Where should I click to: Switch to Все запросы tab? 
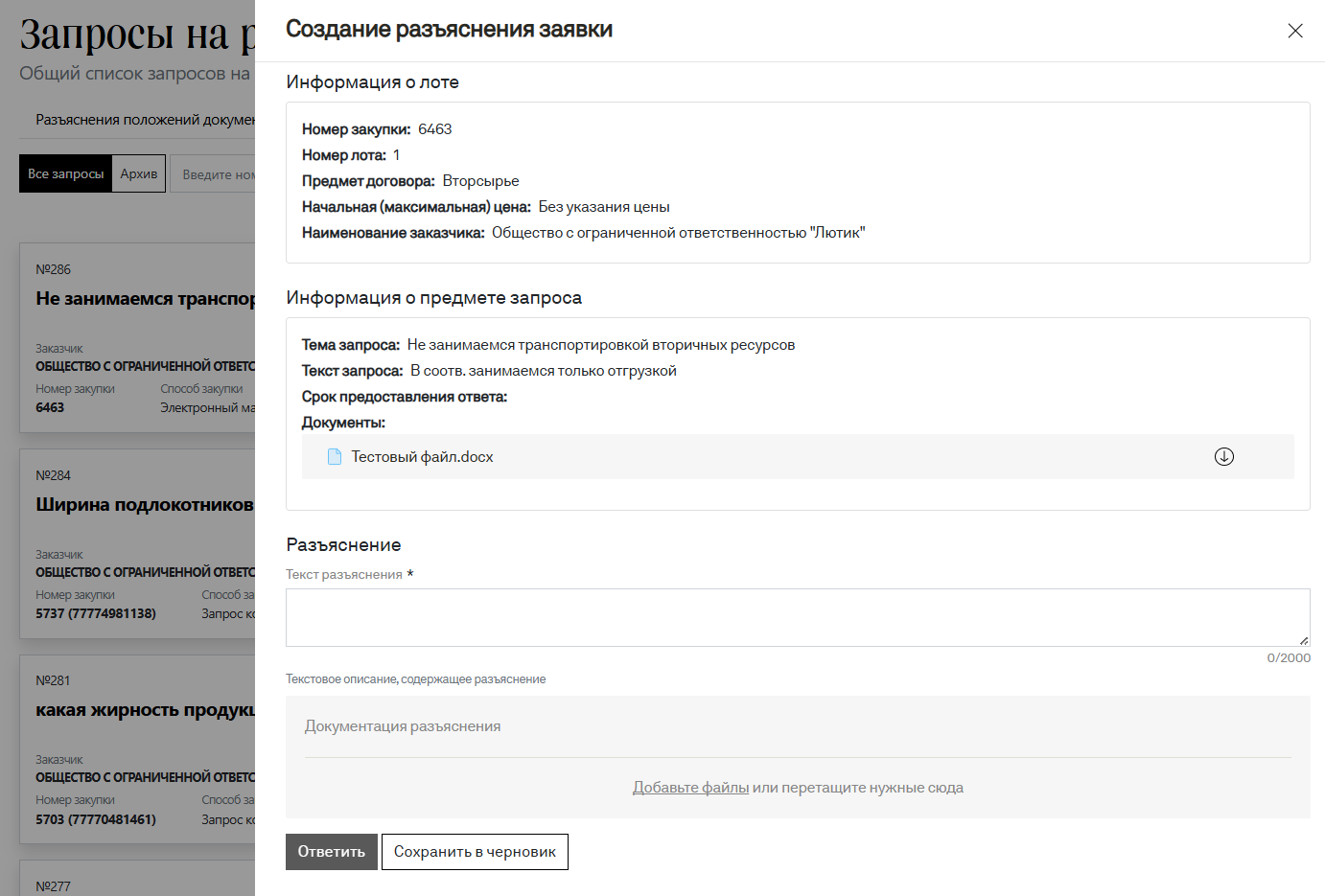click(65, 173)
